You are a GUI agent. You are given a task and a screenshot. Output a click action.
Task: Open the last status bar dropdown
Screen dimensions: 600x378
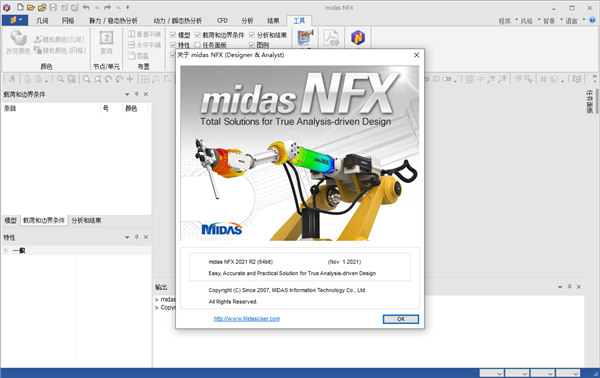pos(568,373)
